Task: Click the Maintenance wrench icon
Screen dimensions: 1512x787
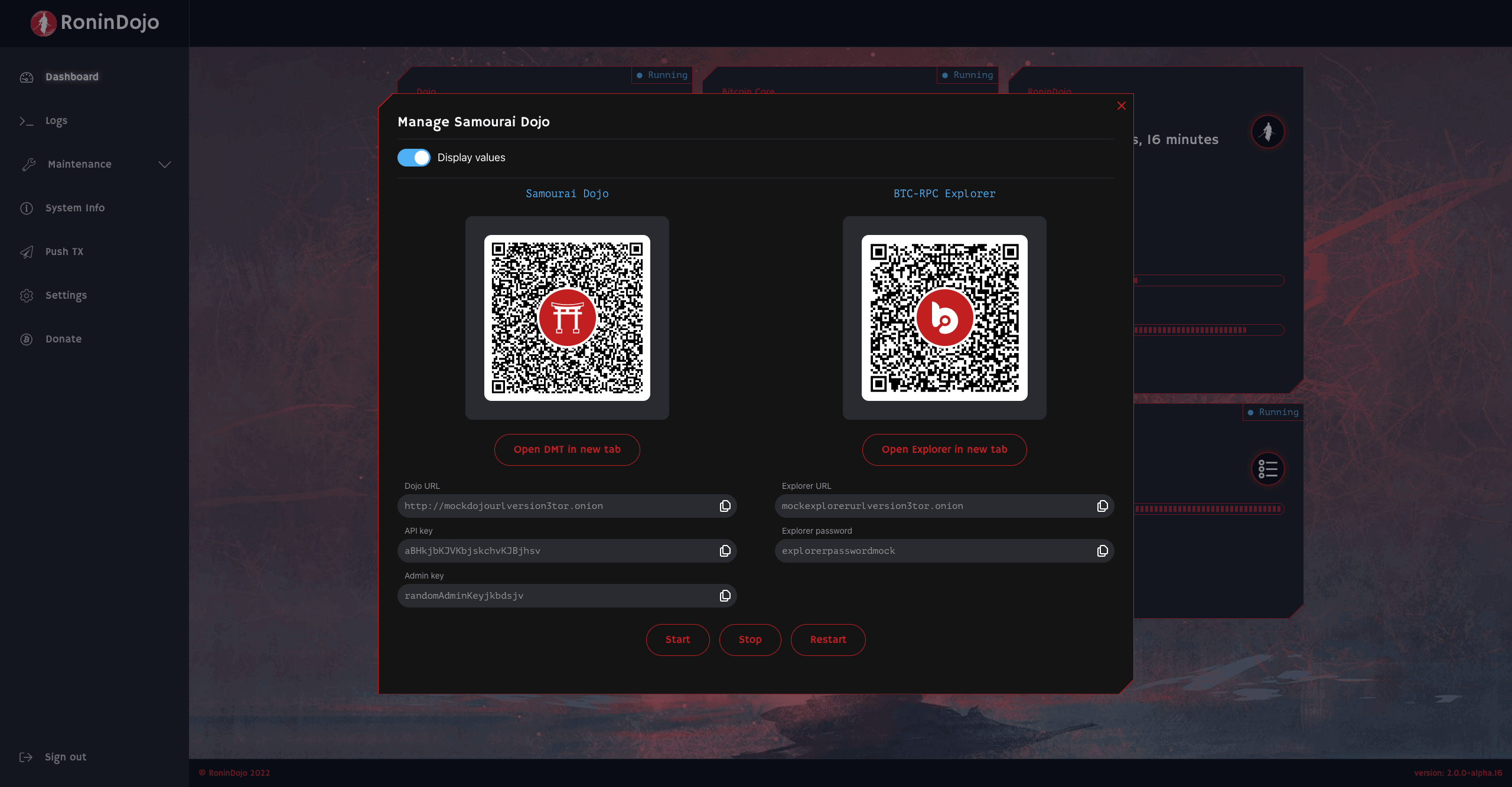Action: point(28,165)
